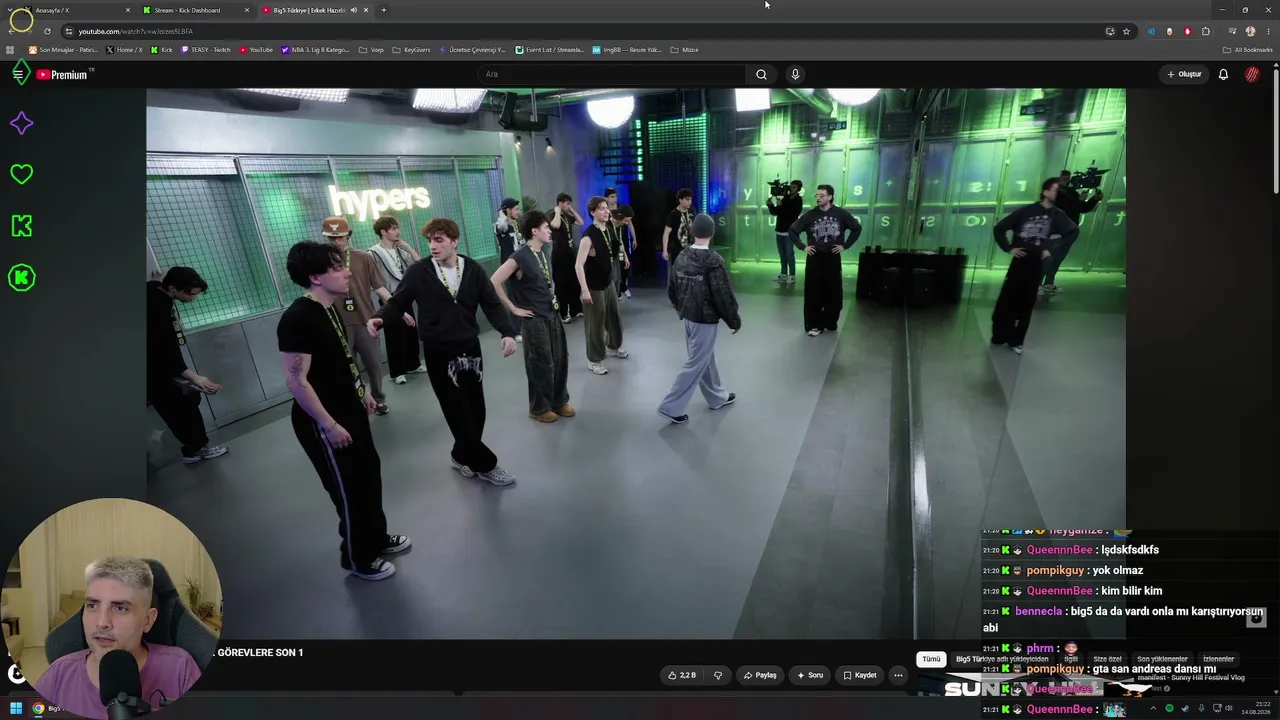
Task: Click the green heart overlay icon
Action: (x=21, y=174)
